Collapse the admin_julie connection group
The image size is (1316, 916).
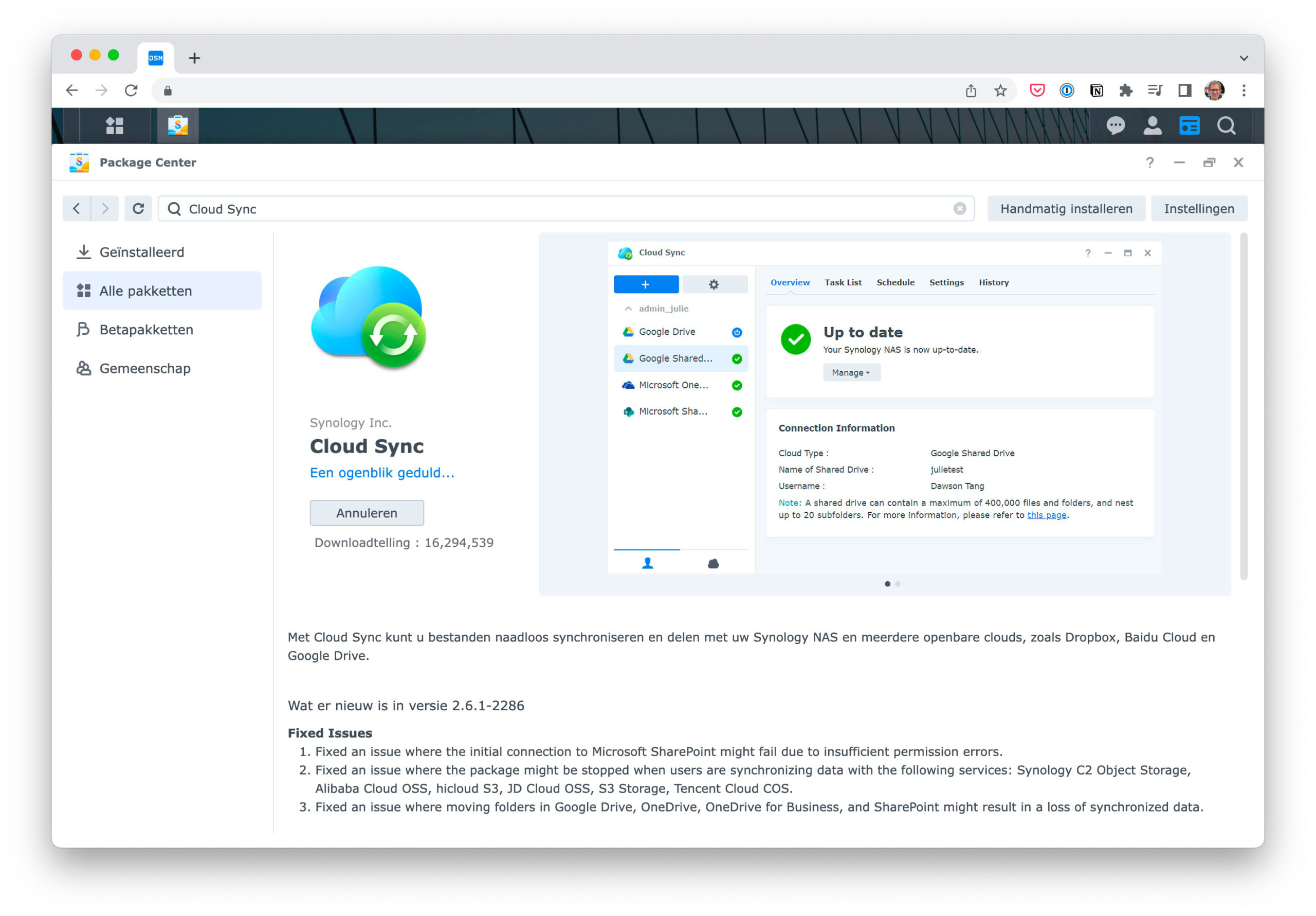coord(629,309)
